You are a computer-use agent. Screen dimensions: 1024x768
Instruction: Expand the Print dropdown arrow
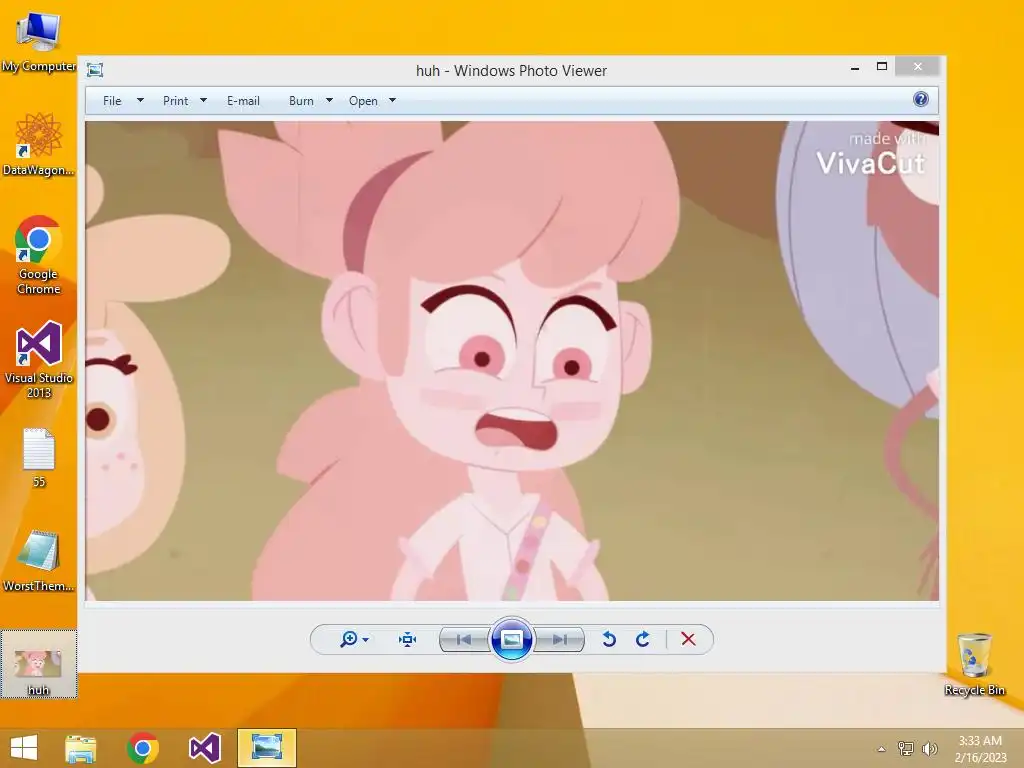pyautogui.click(x=203, y=101)
